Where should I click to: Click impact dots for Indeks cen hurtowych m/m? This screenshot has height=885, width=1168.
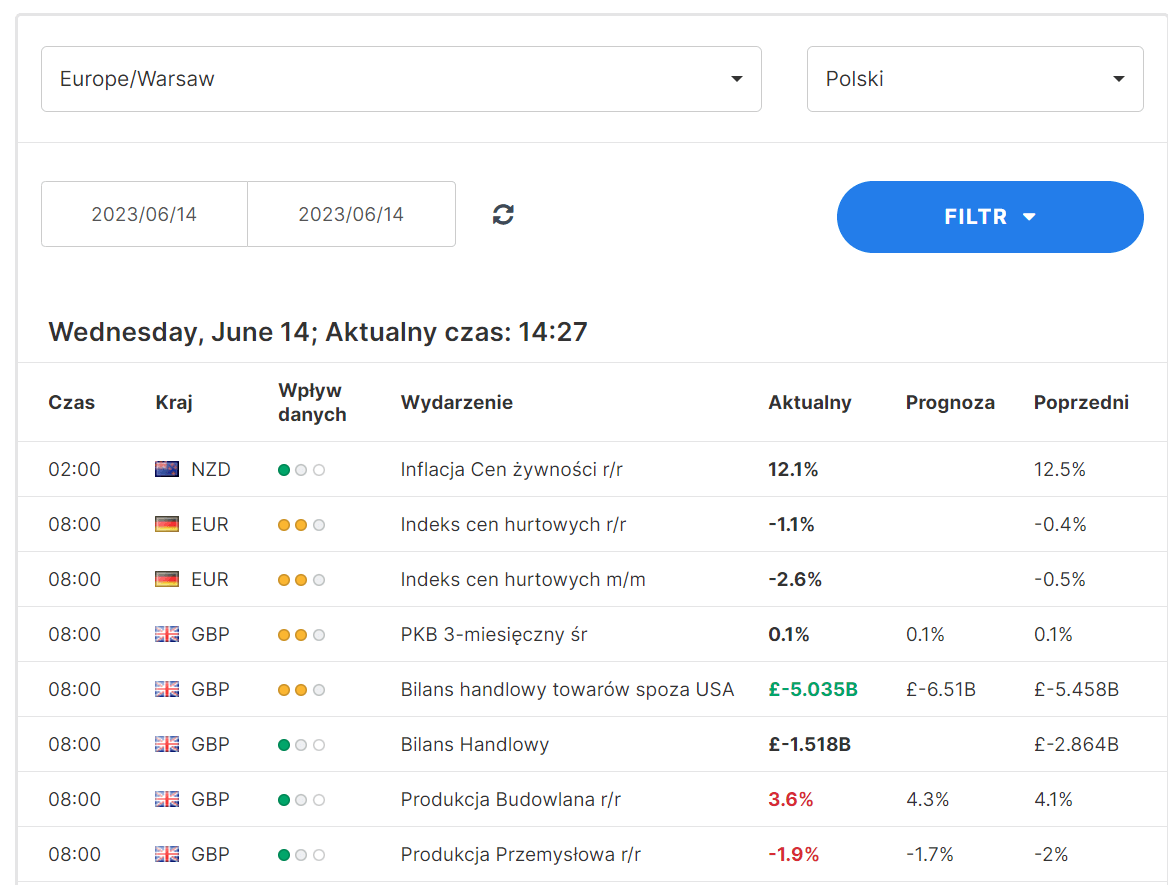coord(301,580)
